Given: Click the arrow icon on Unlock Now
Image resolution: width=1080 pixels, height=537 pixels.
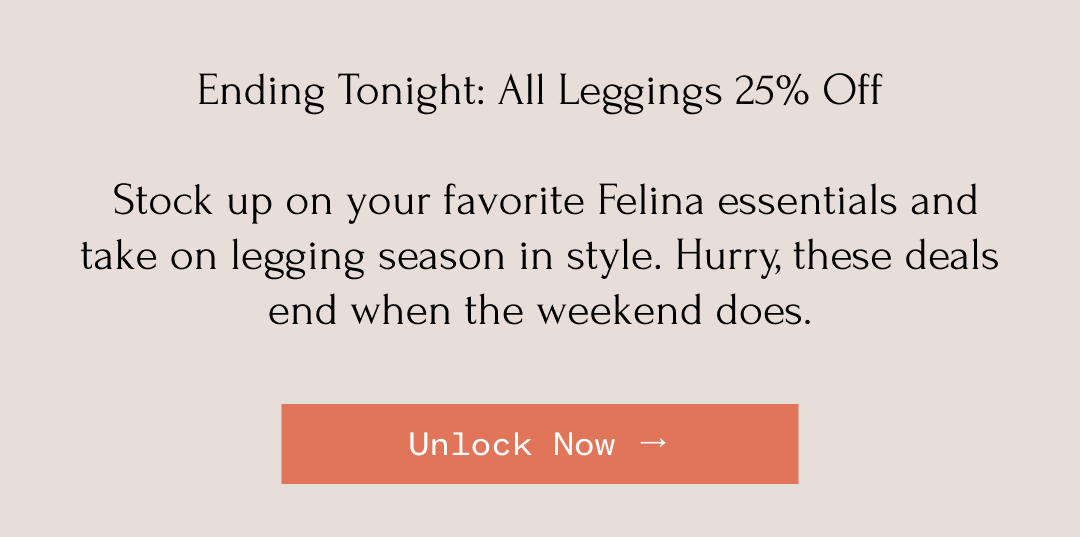Looking at the screenshot, I should coord(652,442).
